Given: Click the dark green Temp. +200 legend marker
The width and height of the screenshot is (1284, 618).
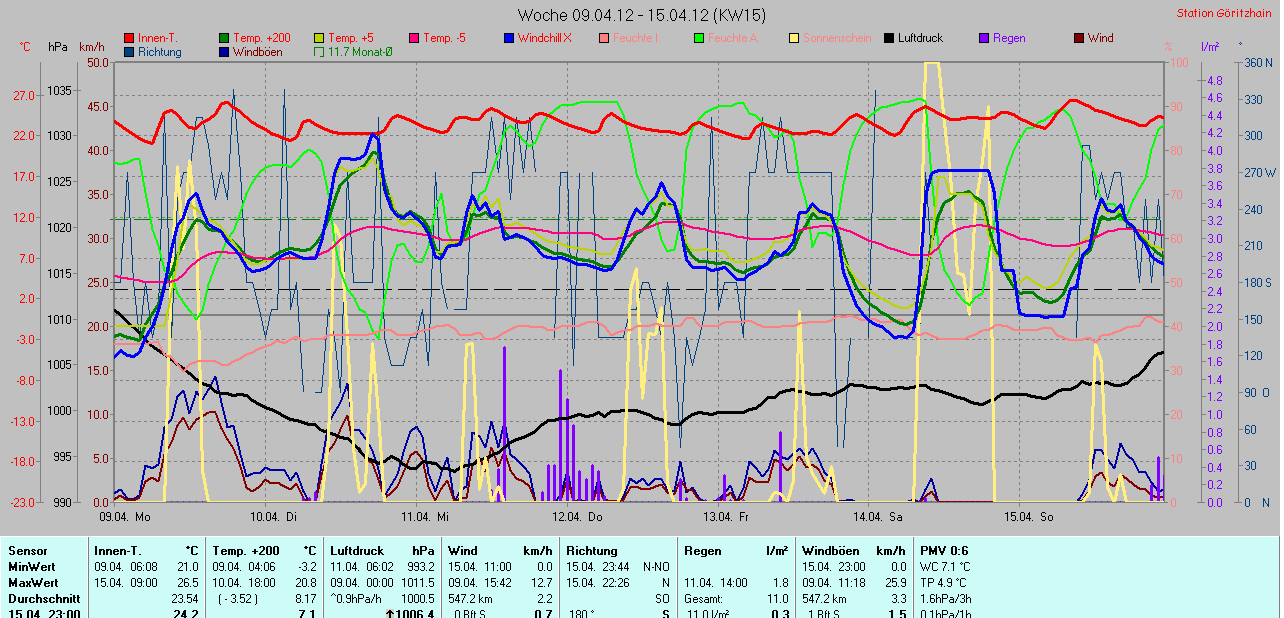Looking at the screenshot, I should [224, 38].
